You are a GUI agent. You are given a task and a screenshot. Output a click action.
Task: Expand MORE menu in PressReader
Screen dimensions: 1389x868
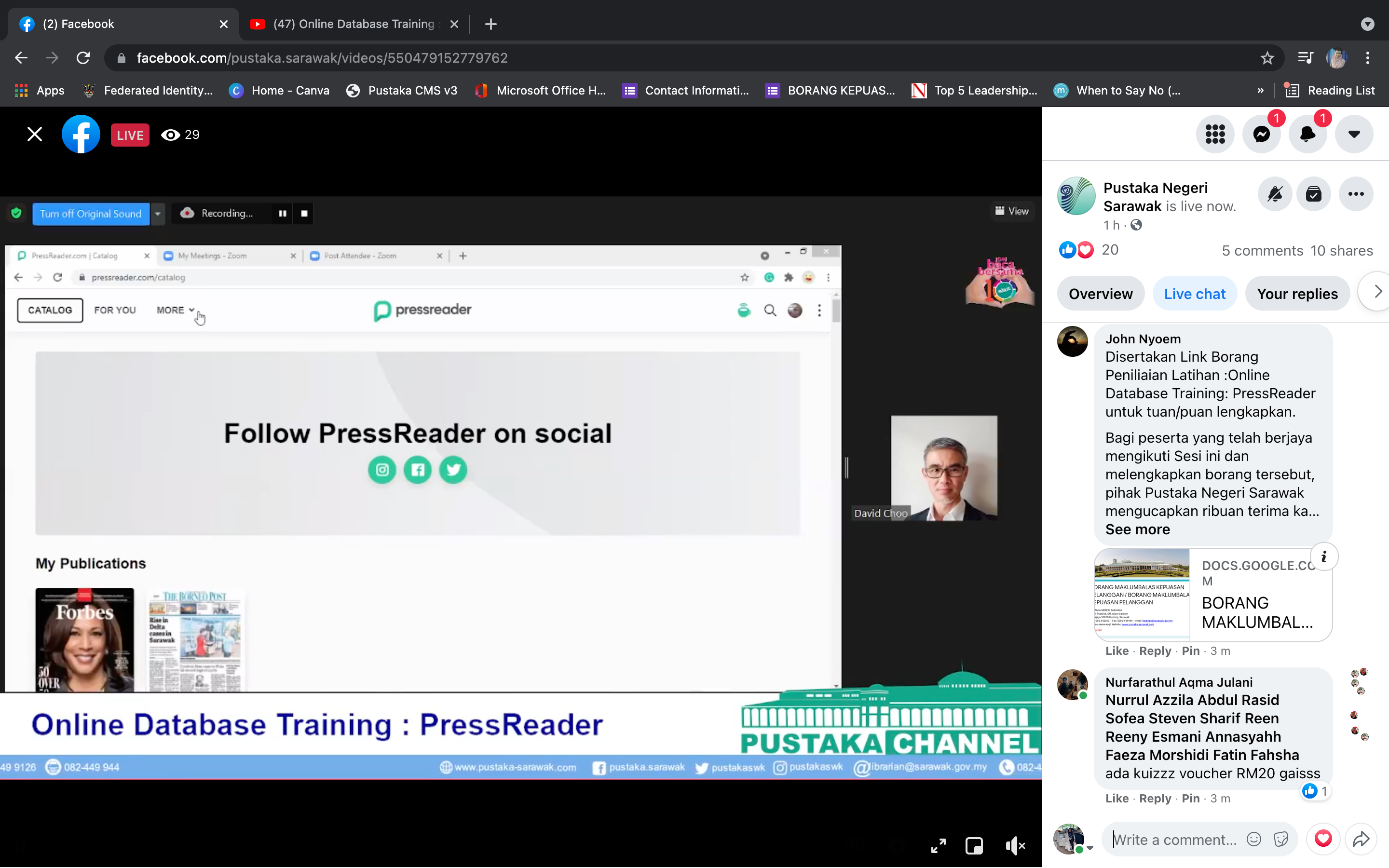[x=176, y=310]
